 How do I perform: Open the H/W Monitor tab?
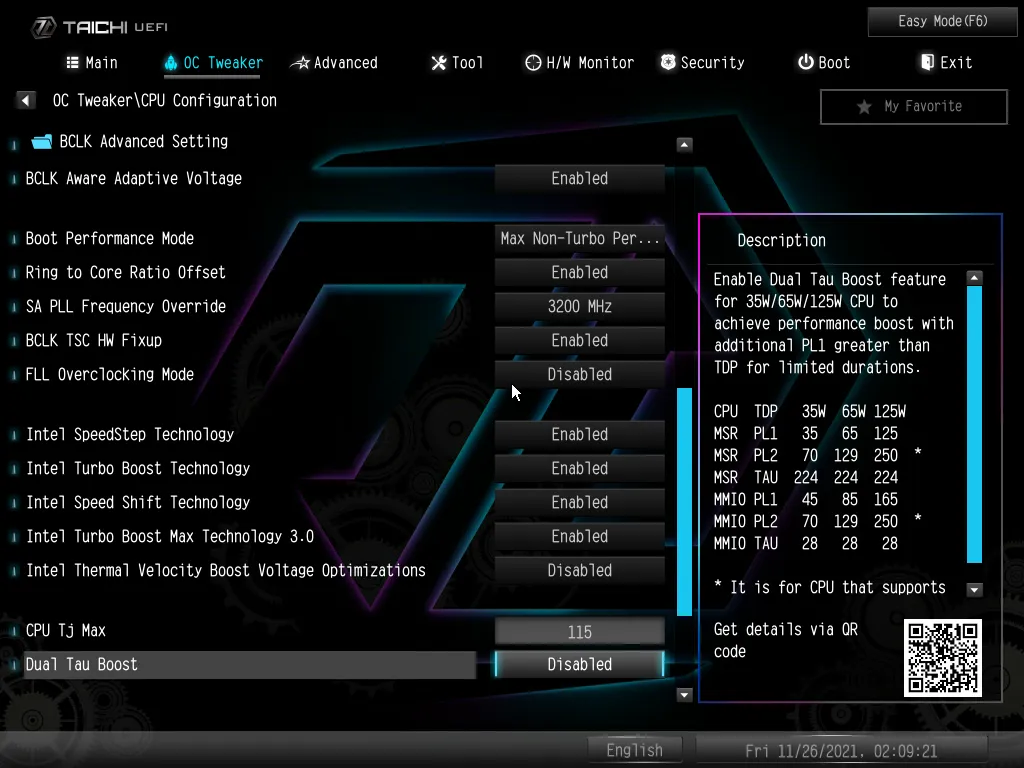coord(579,63)
